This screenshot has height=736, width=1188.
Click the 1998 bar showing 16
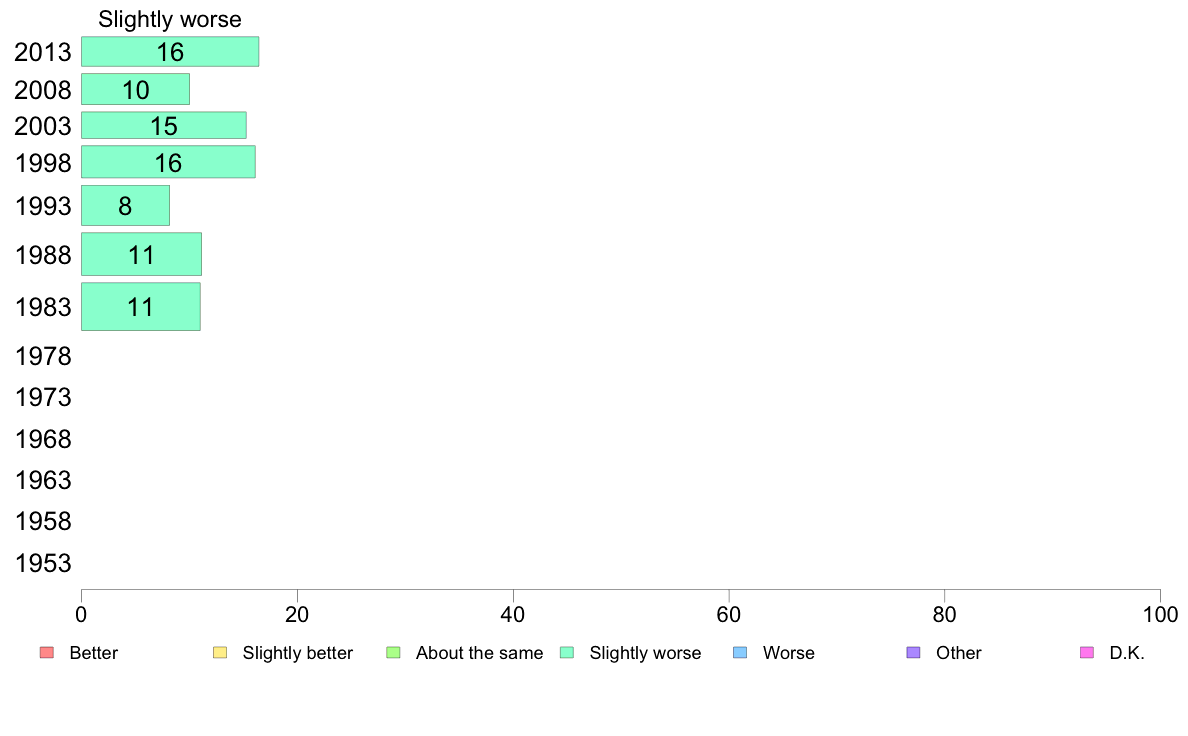(168, 162)
